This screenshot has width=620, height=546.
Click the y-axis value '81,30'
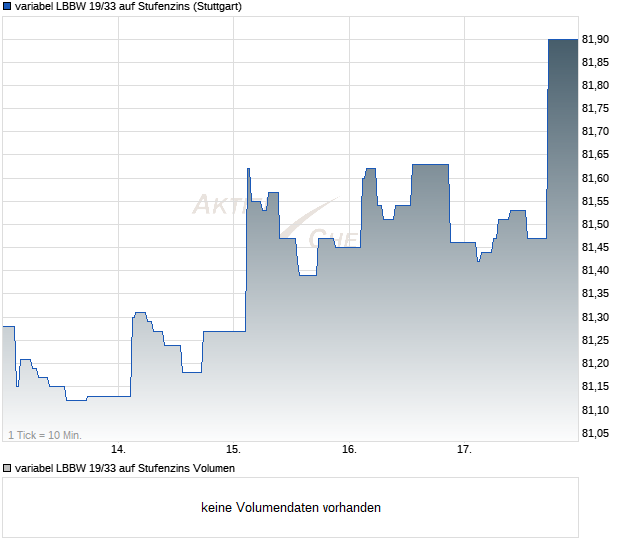(595, 317)
